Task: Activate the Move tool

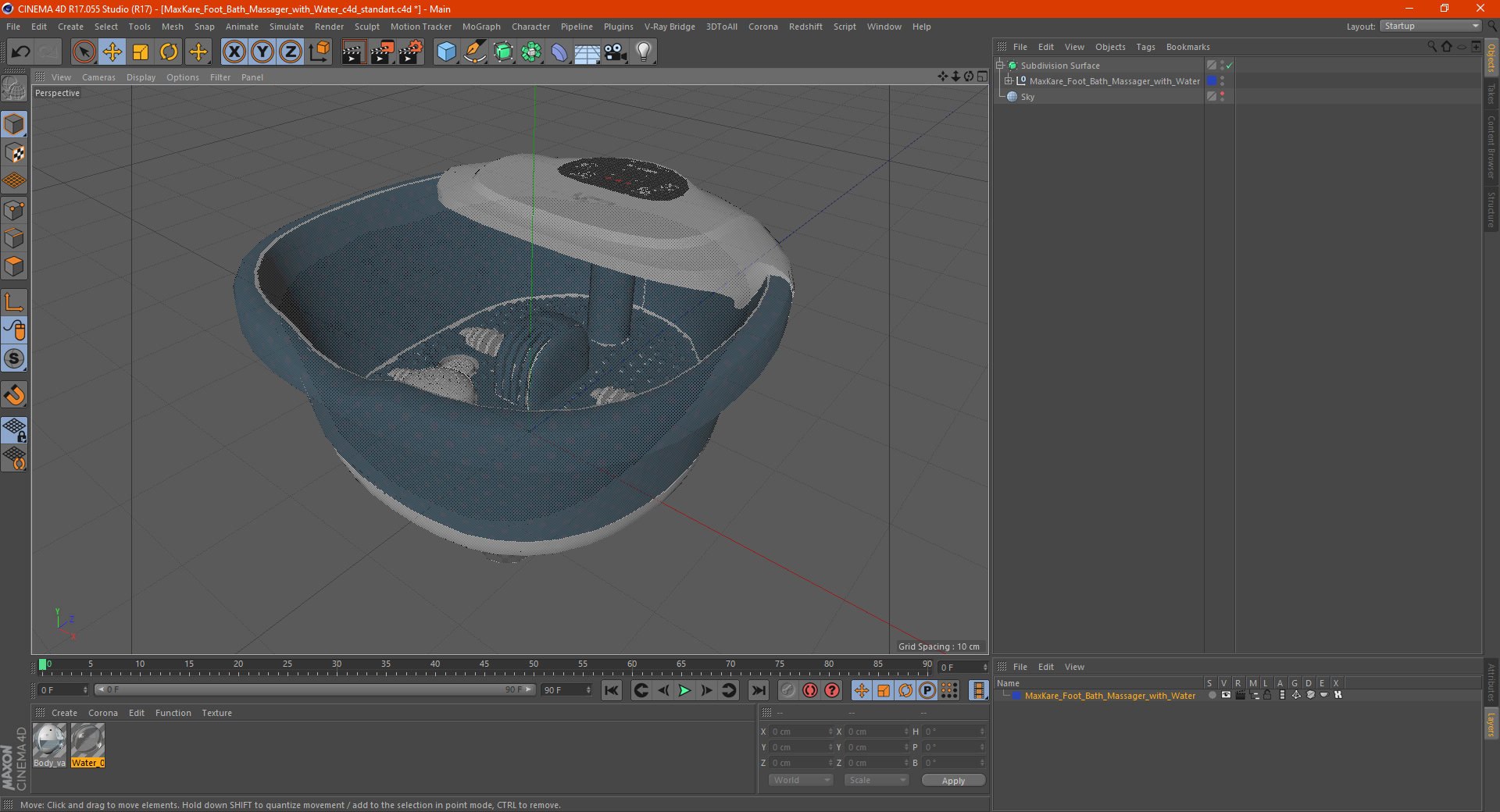Action: pos(112,52)
